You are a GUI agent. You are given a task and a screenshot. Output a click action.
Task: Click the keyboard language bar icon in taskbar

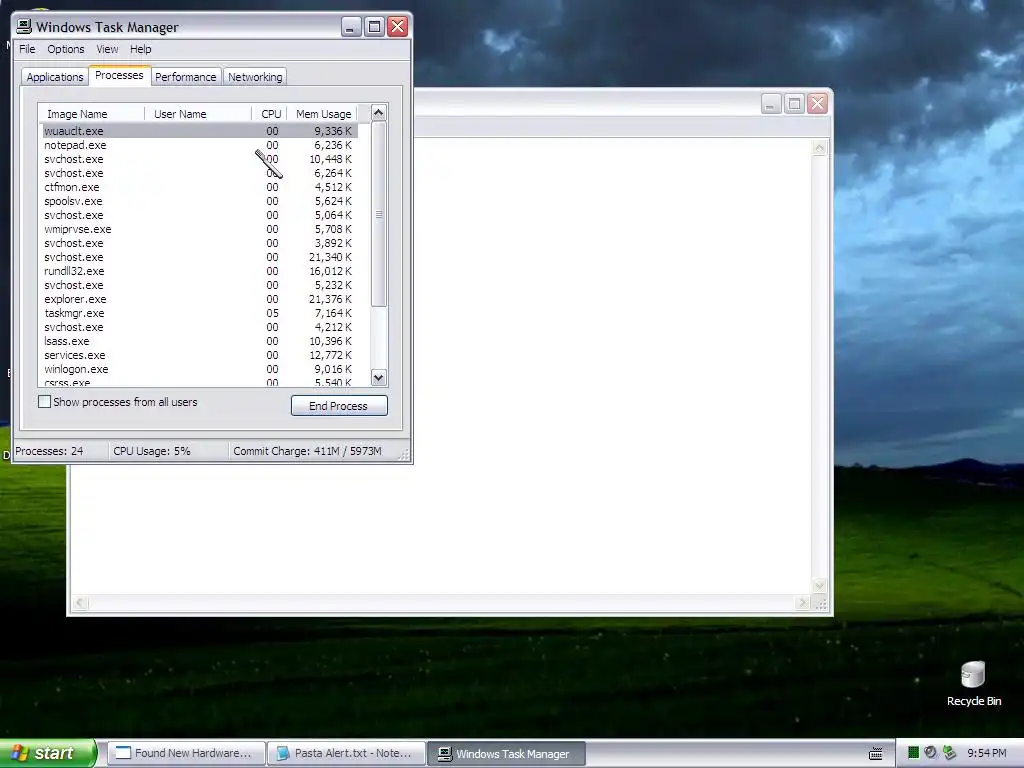[x=876, y=754]
